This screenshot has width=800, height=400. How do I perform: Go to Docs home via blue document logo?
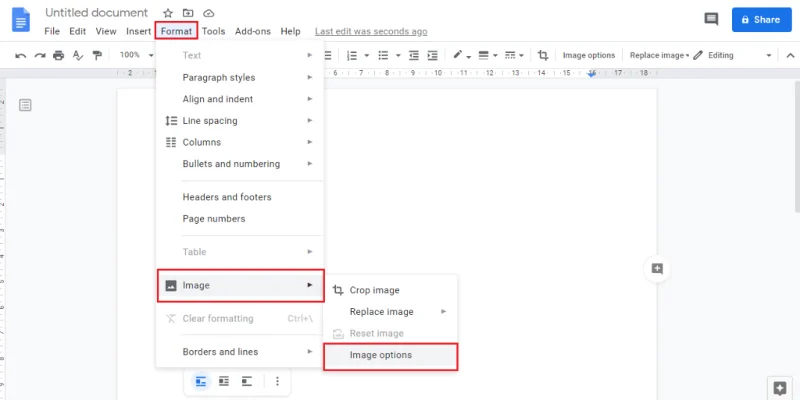[21, 20]
